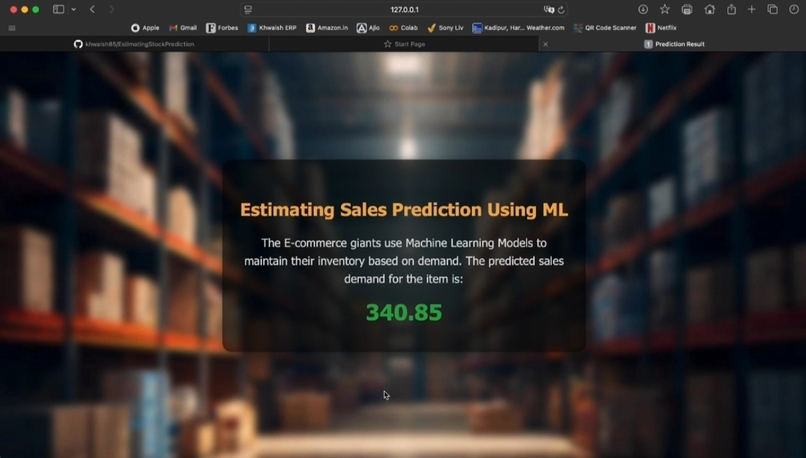The width and height of the screenshot is (806, 458).
Task: Open the Netflix bookmark
Action: point(661,28)
